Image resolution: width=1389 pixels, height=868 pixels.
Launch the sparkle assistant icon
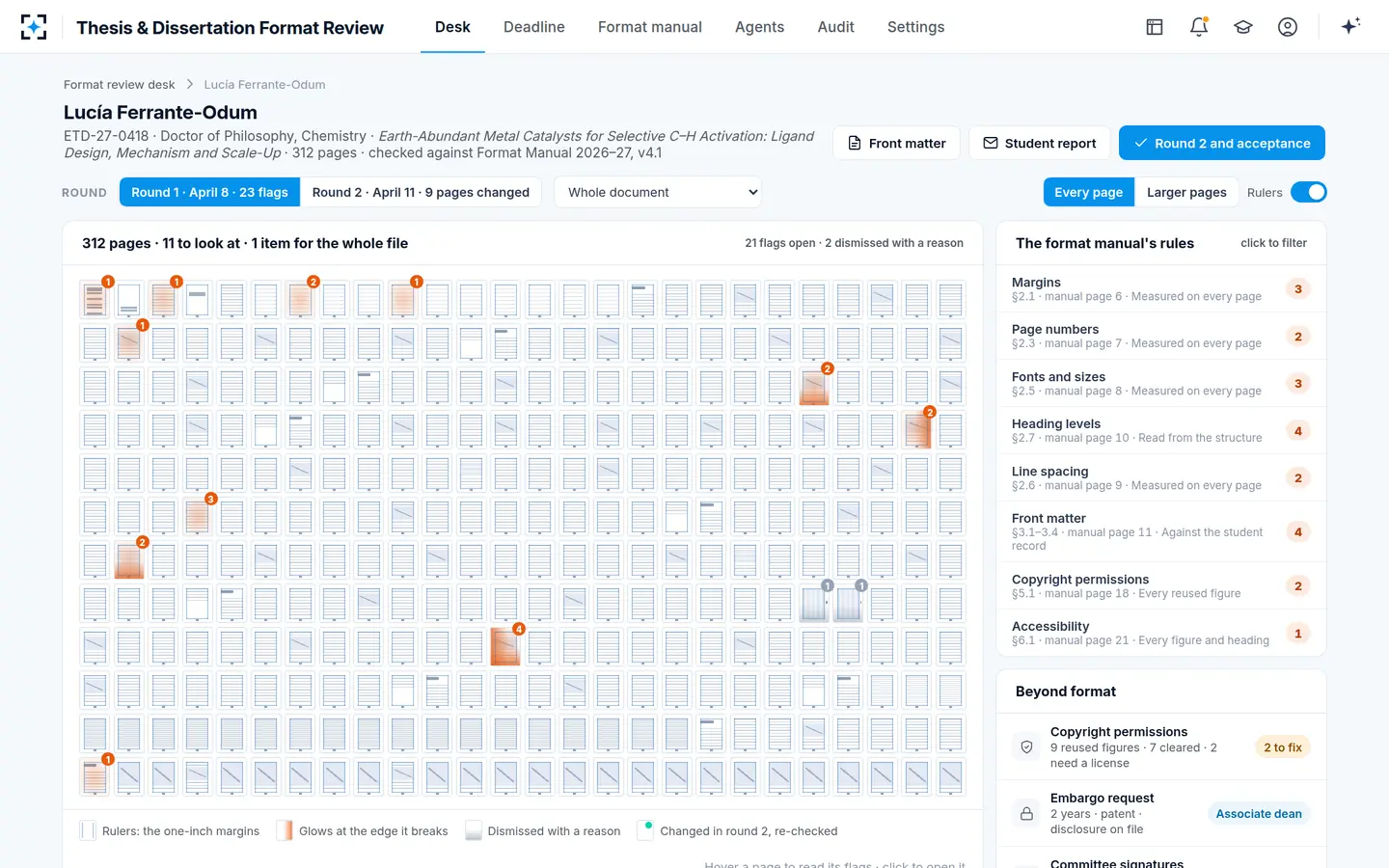(1350, 27)
